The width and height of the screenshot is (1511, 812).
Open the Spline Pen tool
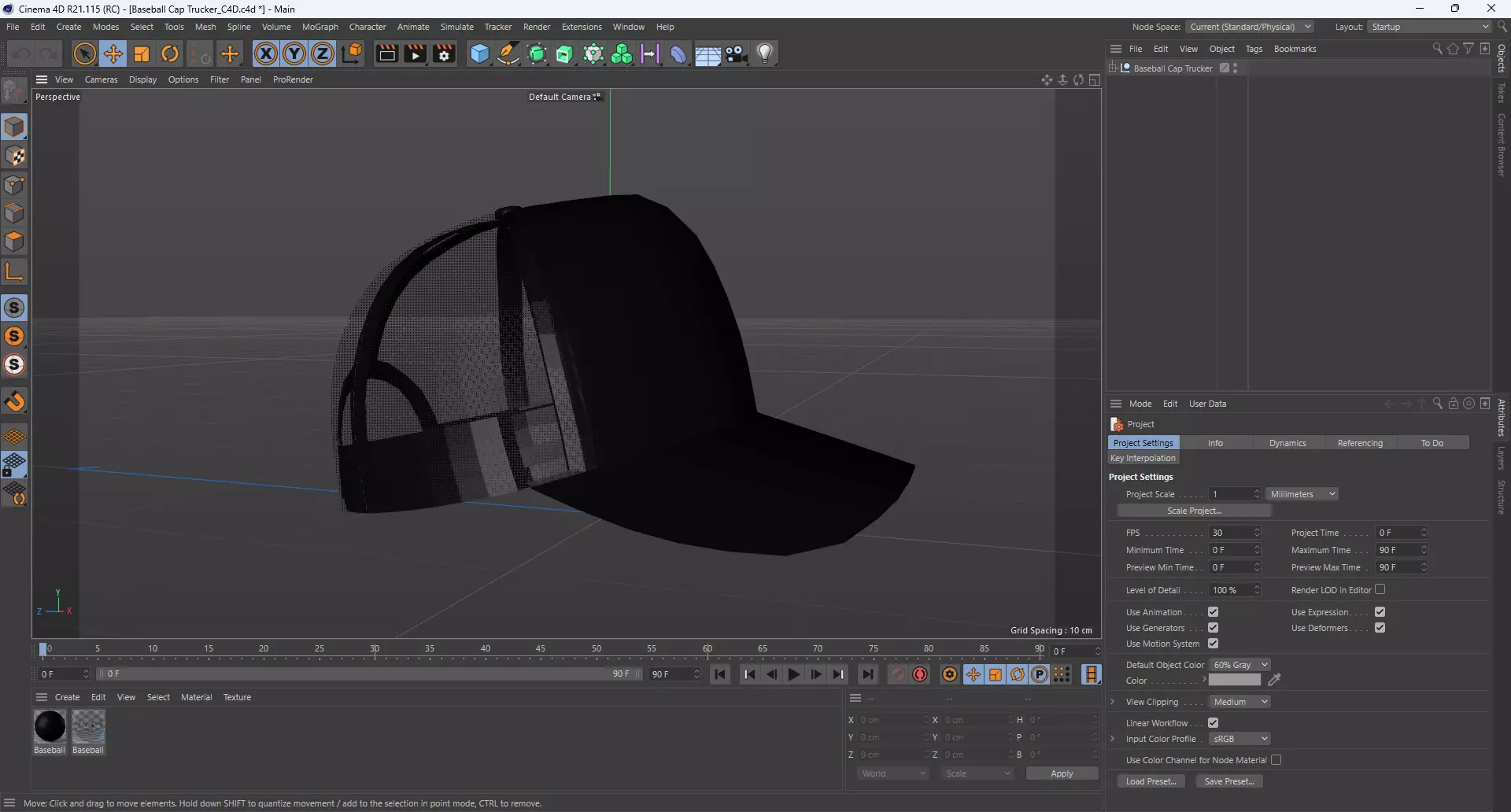[x=508, y=54]
